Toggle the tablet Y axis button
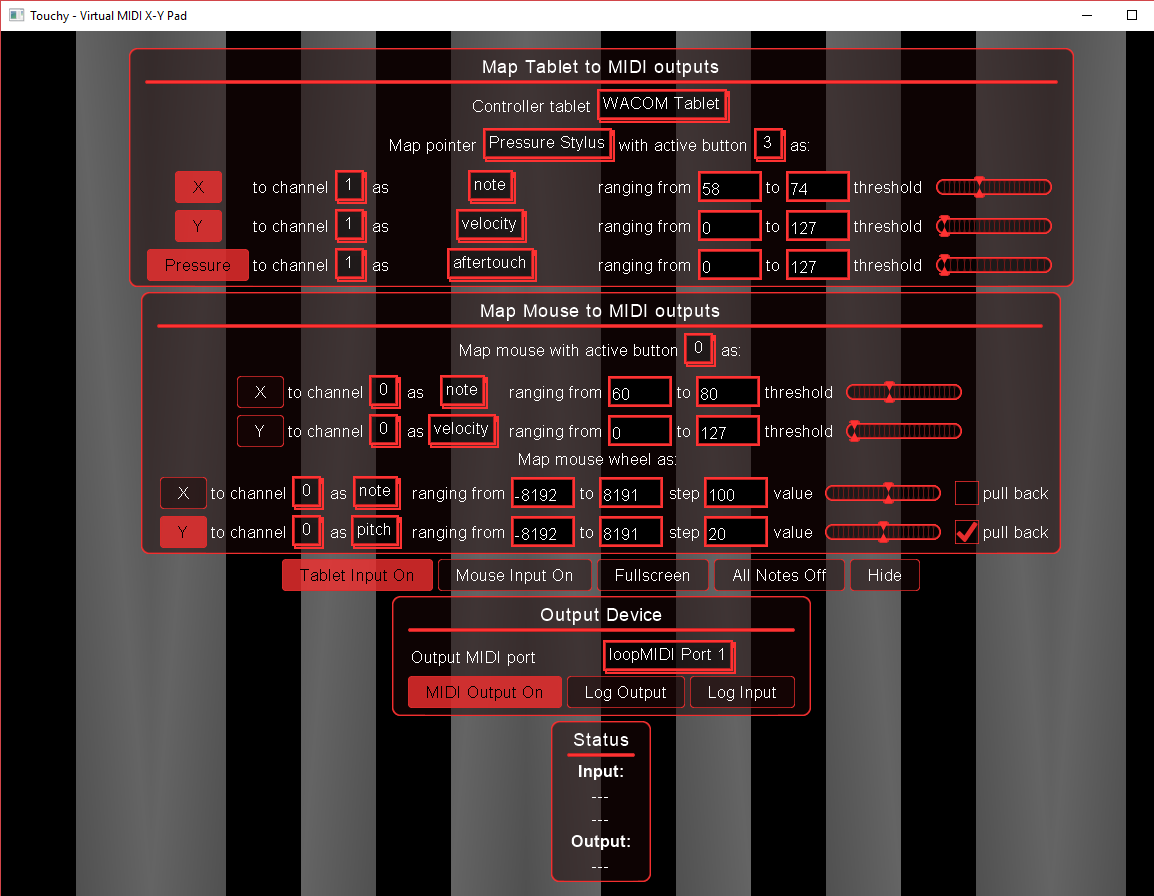This screenshot has height=896, width=1154. point(198,226)
